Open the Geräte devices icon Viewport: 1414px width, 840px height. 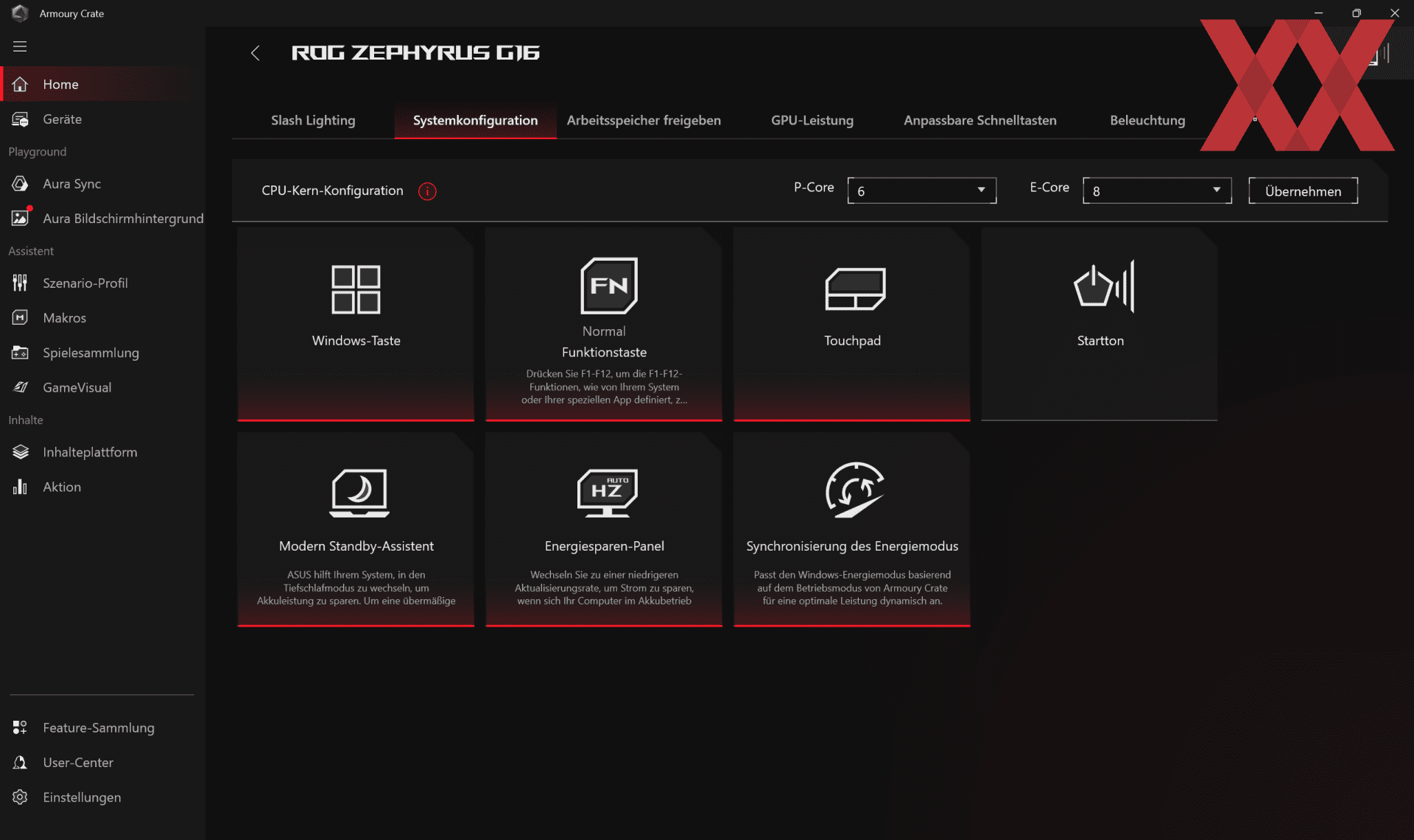[x=20, y=119]
